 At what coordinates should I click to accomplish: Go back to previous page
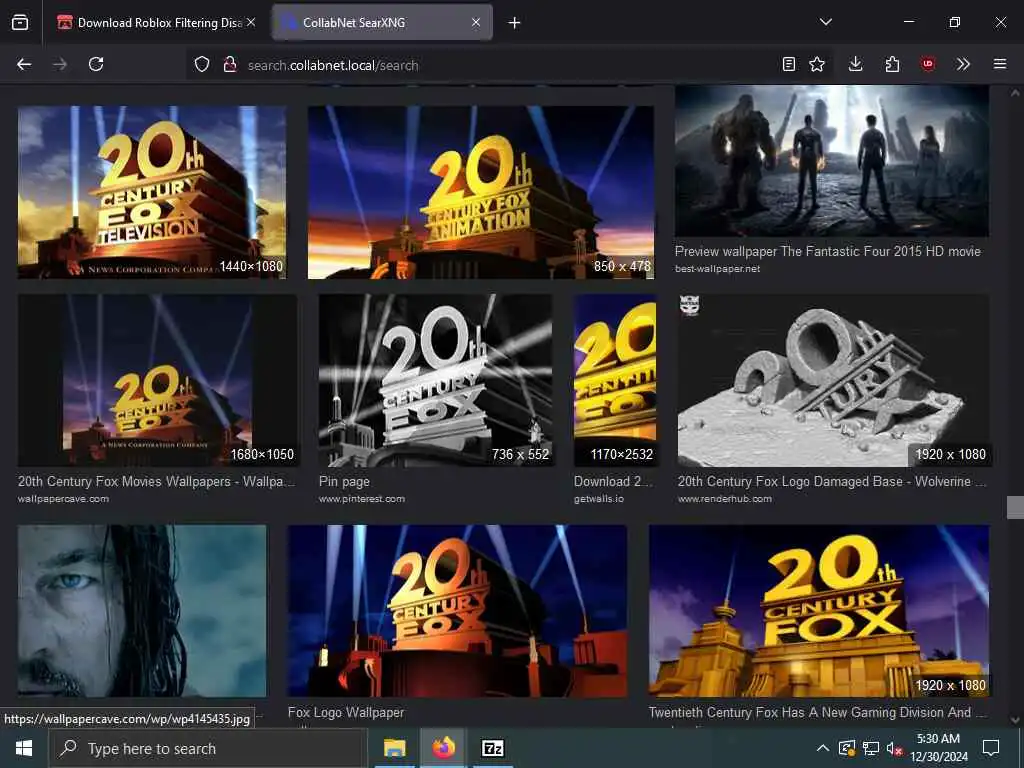[24, 65]
